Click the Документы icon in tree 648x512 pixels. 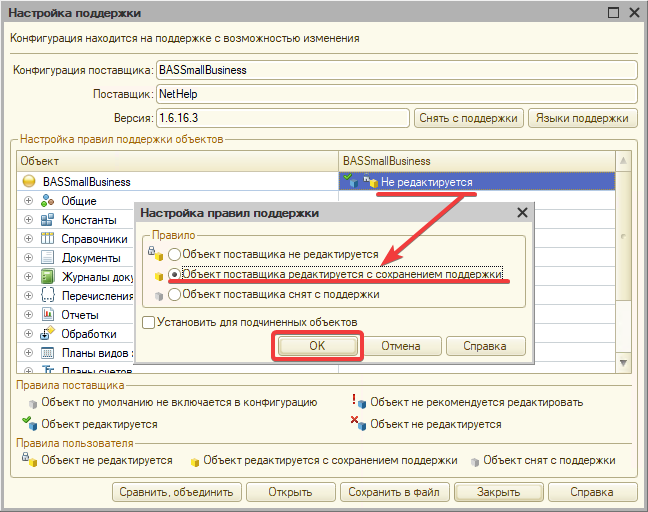(47, 258)
